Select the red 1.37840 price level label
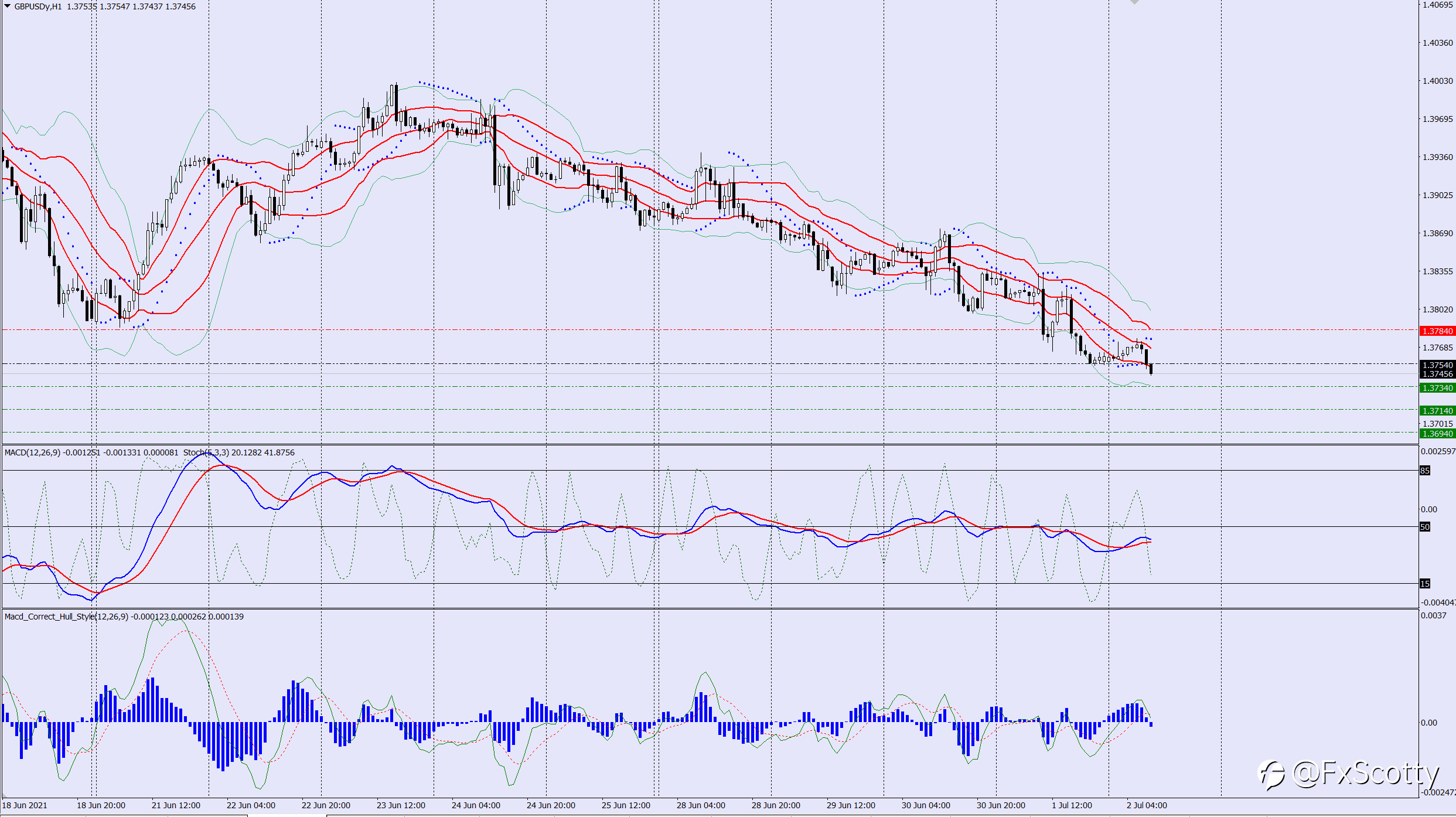The width and height of the screenshot is (1456, 817). point(1438,331)
